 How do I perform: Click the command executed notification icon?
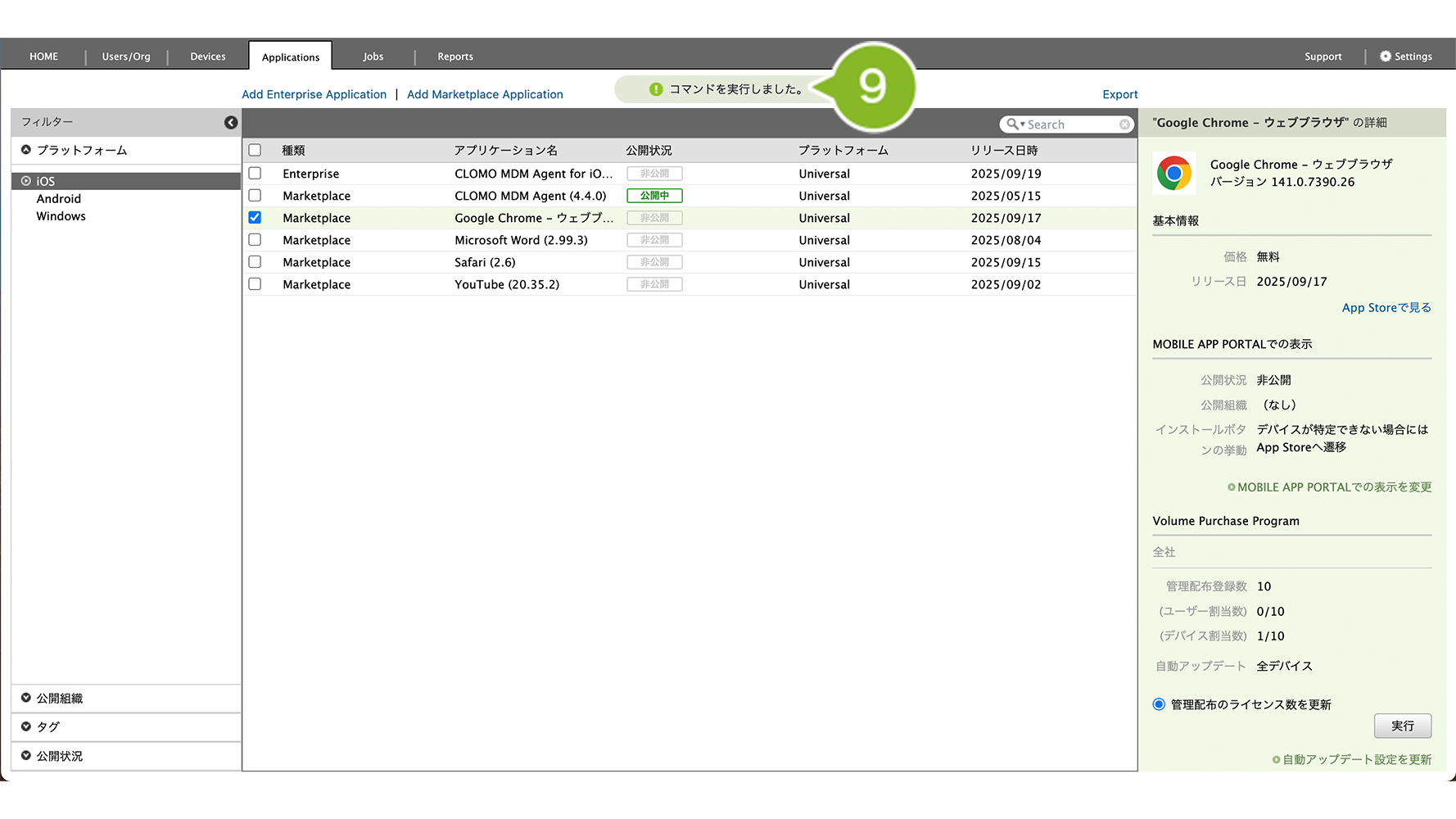[x=656, y=89]
